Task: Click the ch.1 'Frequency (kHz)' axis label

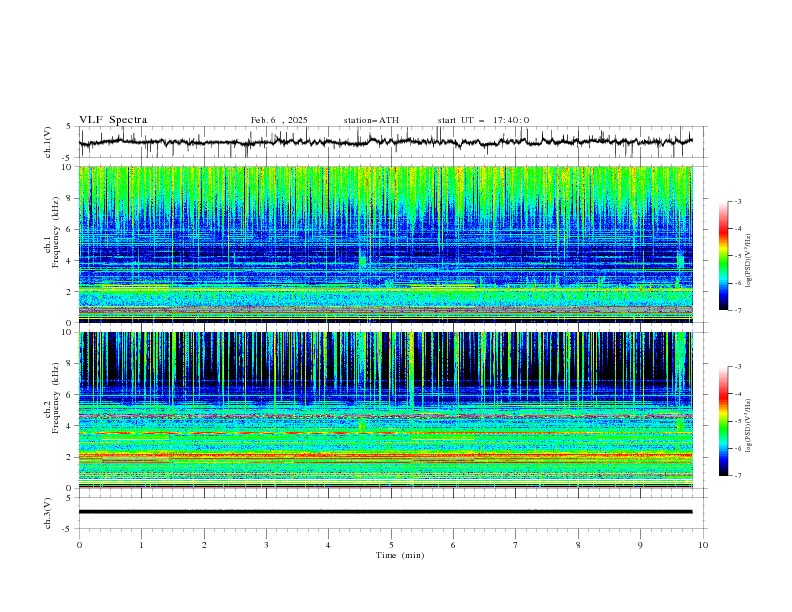Action: 56,233
